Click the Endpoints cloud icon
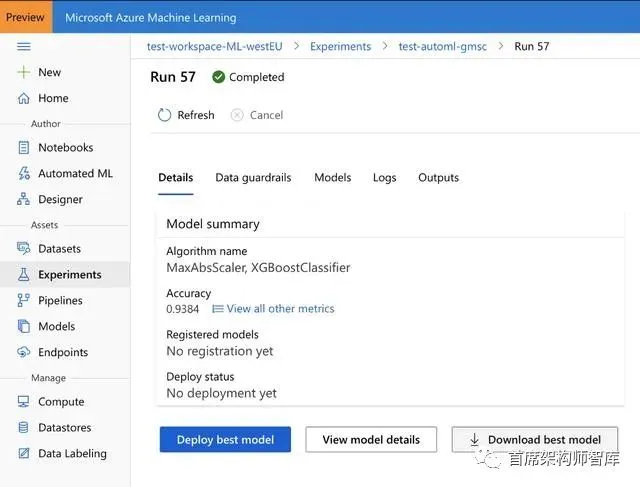 (x=24, y=352)
